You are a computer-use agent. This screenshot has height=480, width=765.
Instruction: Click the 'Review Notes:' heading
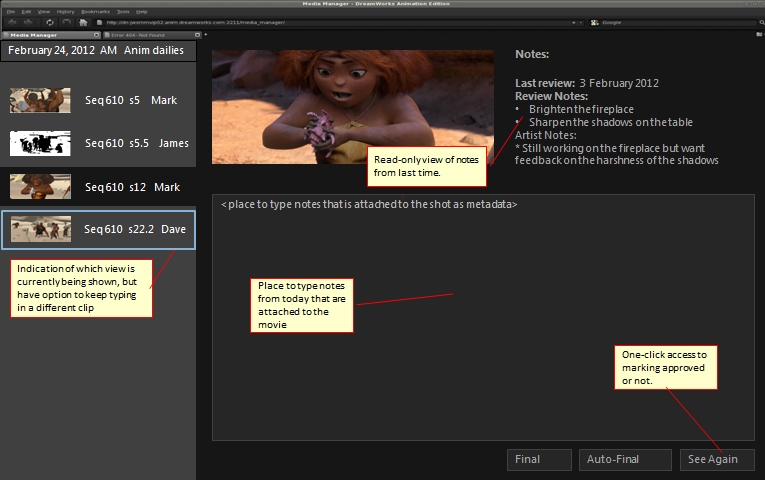pyautogui.click(x=552, y=97)
